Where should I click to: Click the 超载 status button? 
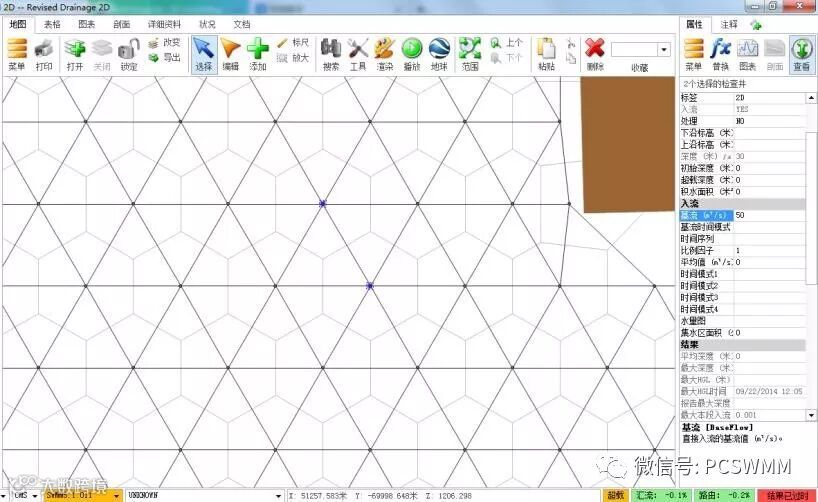click(616, 495)
